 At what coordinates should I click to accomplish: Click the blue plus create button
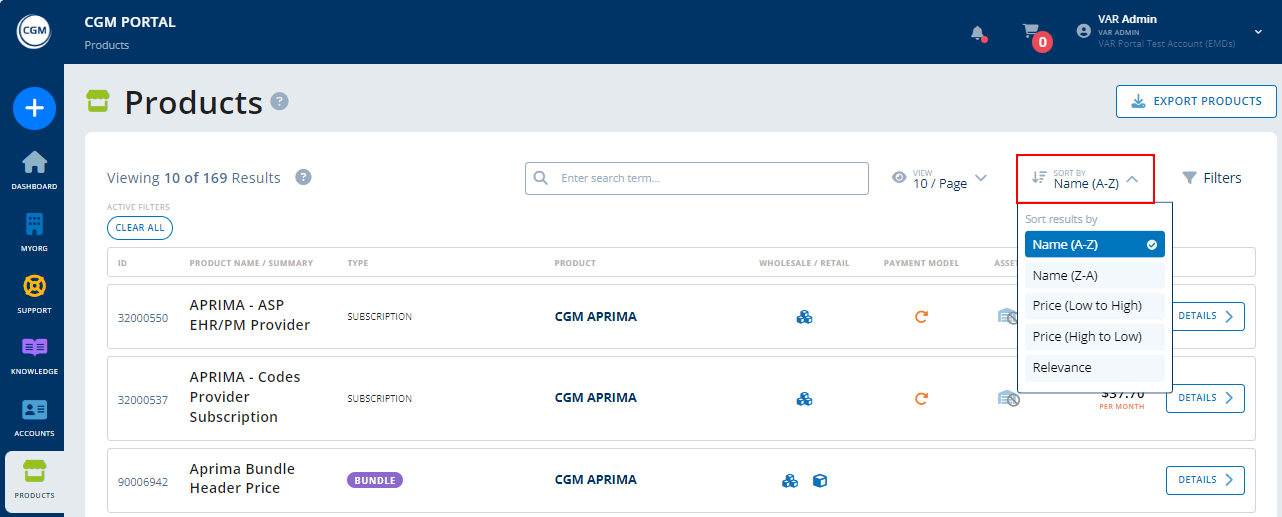tap(34, 108)
